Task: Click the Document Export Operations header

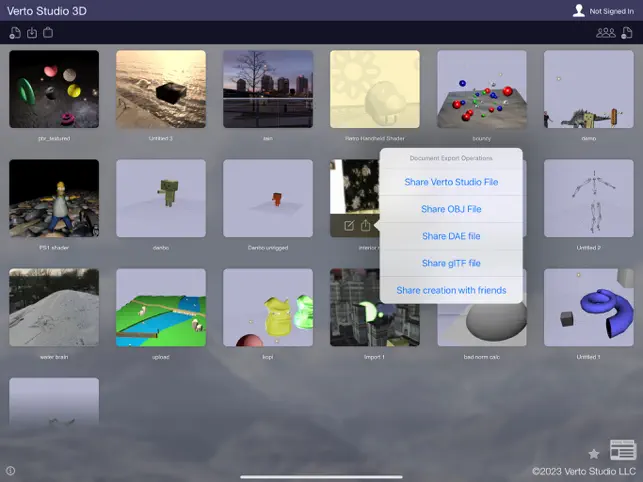Action: [451, 158]
